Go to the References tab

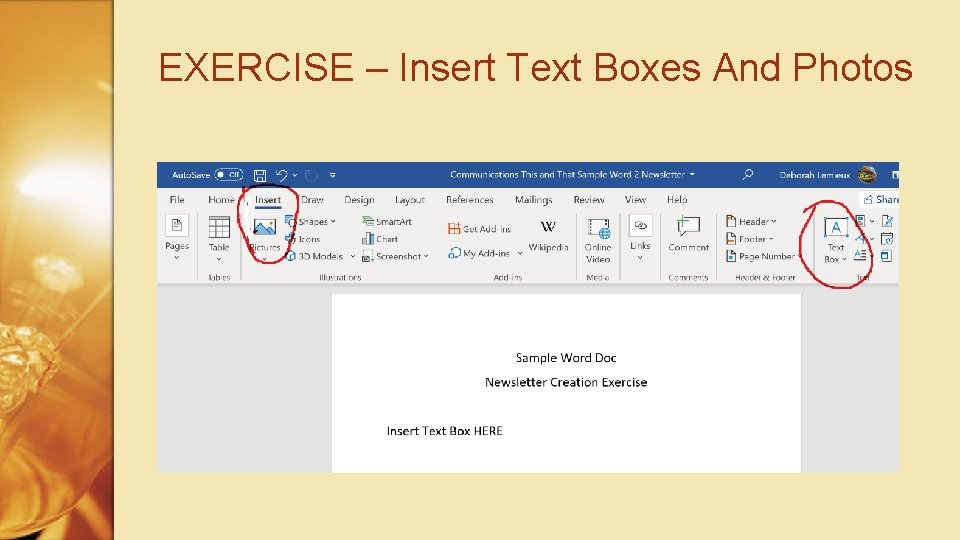pos(470,200)
